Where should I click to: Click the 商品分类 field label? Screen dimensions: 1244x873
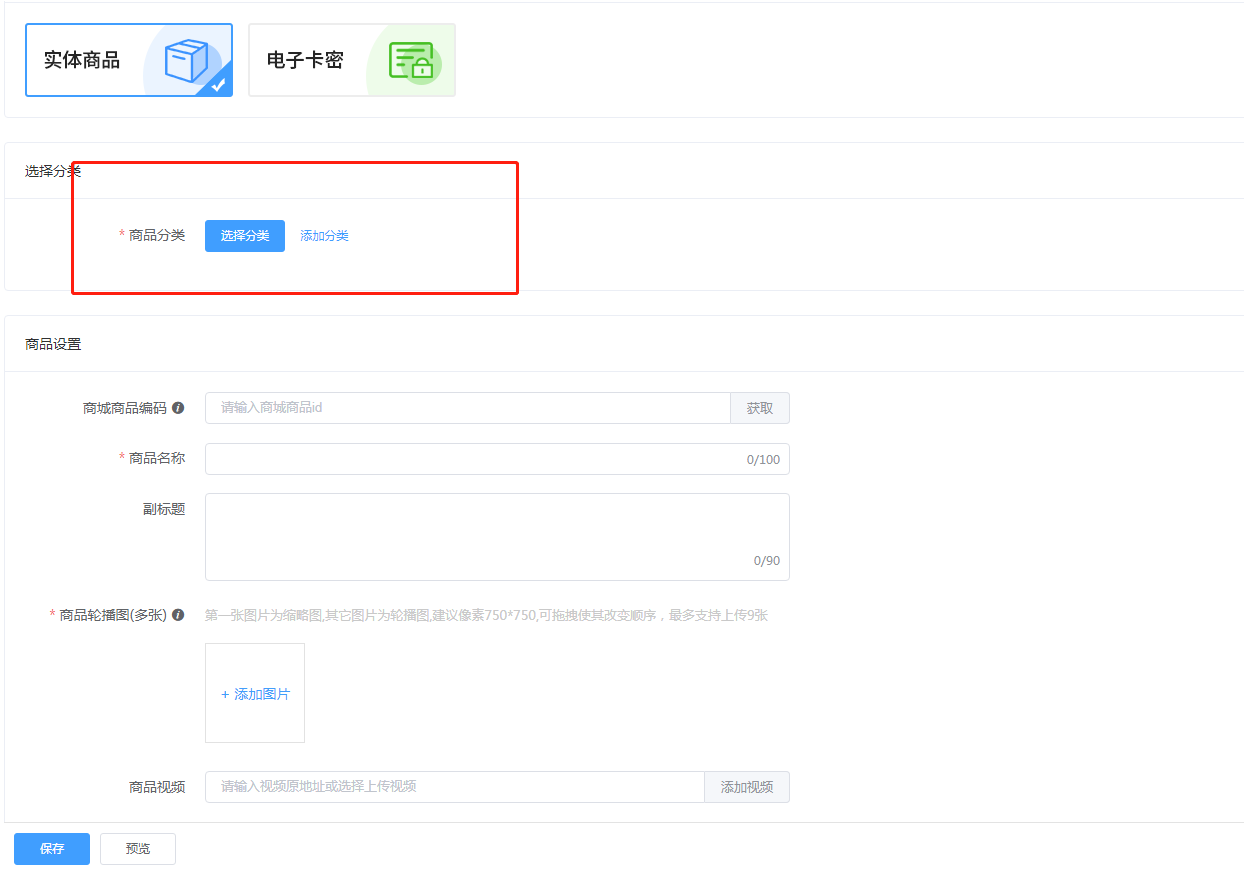pos(157,235)
